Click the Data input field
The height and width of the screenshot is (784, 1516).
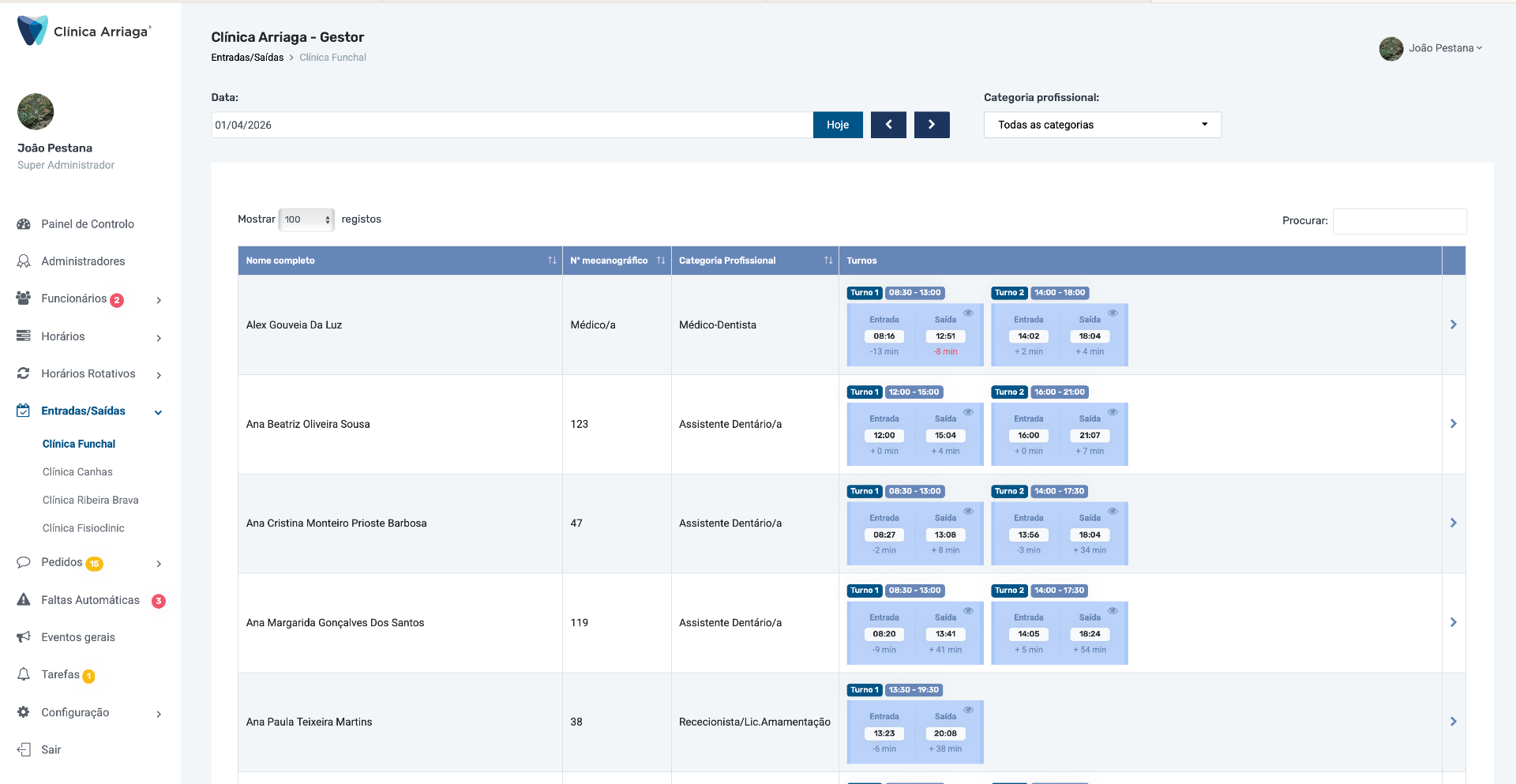click(x=512, y=125)
